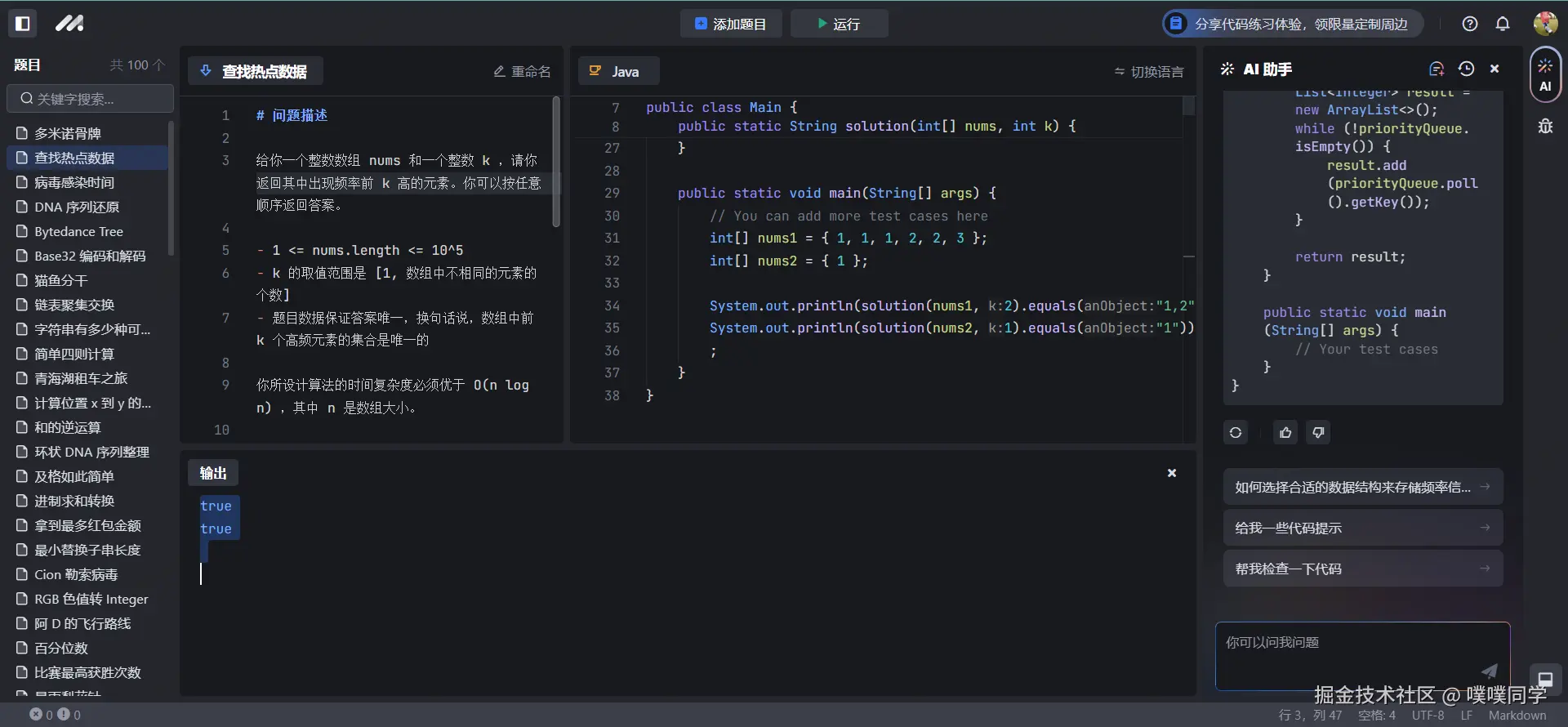Thumbs up the AI answer
1568x727 pixels.
tap(1285, 432)
